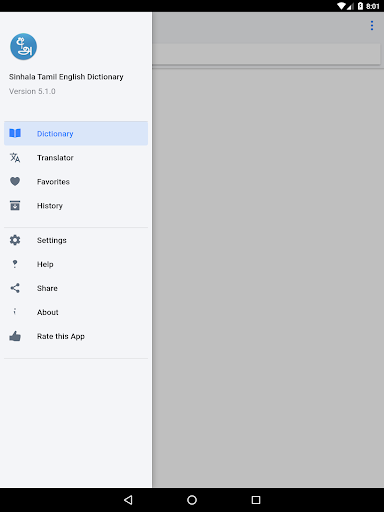Image resolution: width=384 pixels, height=512 pixels.
Task: Tap the Share network icon
Action: (15, 288)
